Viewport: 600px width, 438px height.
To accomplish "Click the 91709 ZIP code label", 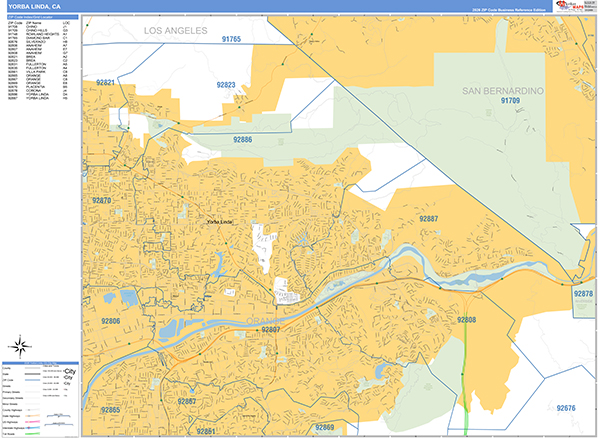I will [510, 101].
